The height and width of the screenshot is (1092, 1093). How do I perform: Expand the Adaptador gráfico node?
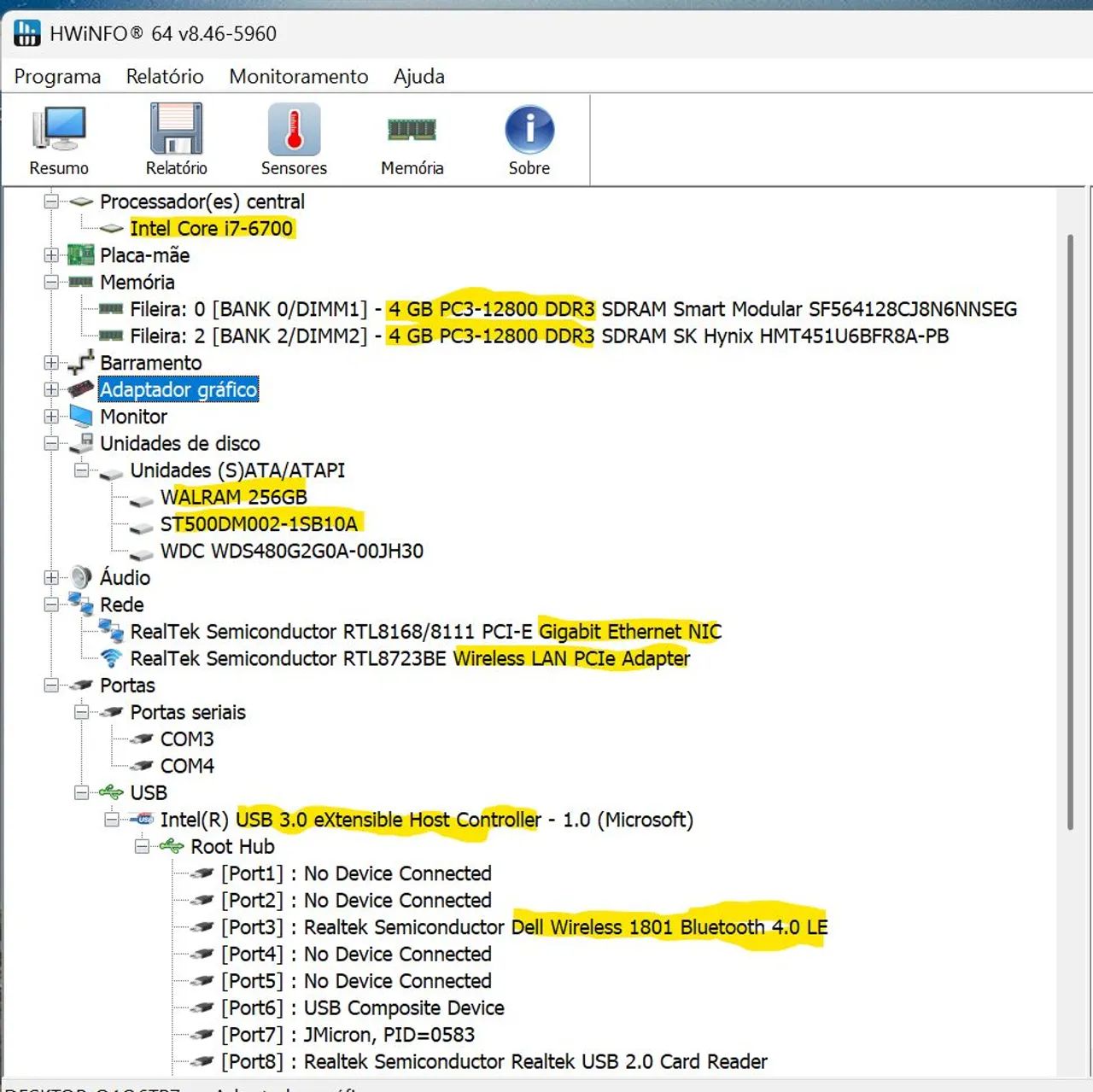point(51,389)
